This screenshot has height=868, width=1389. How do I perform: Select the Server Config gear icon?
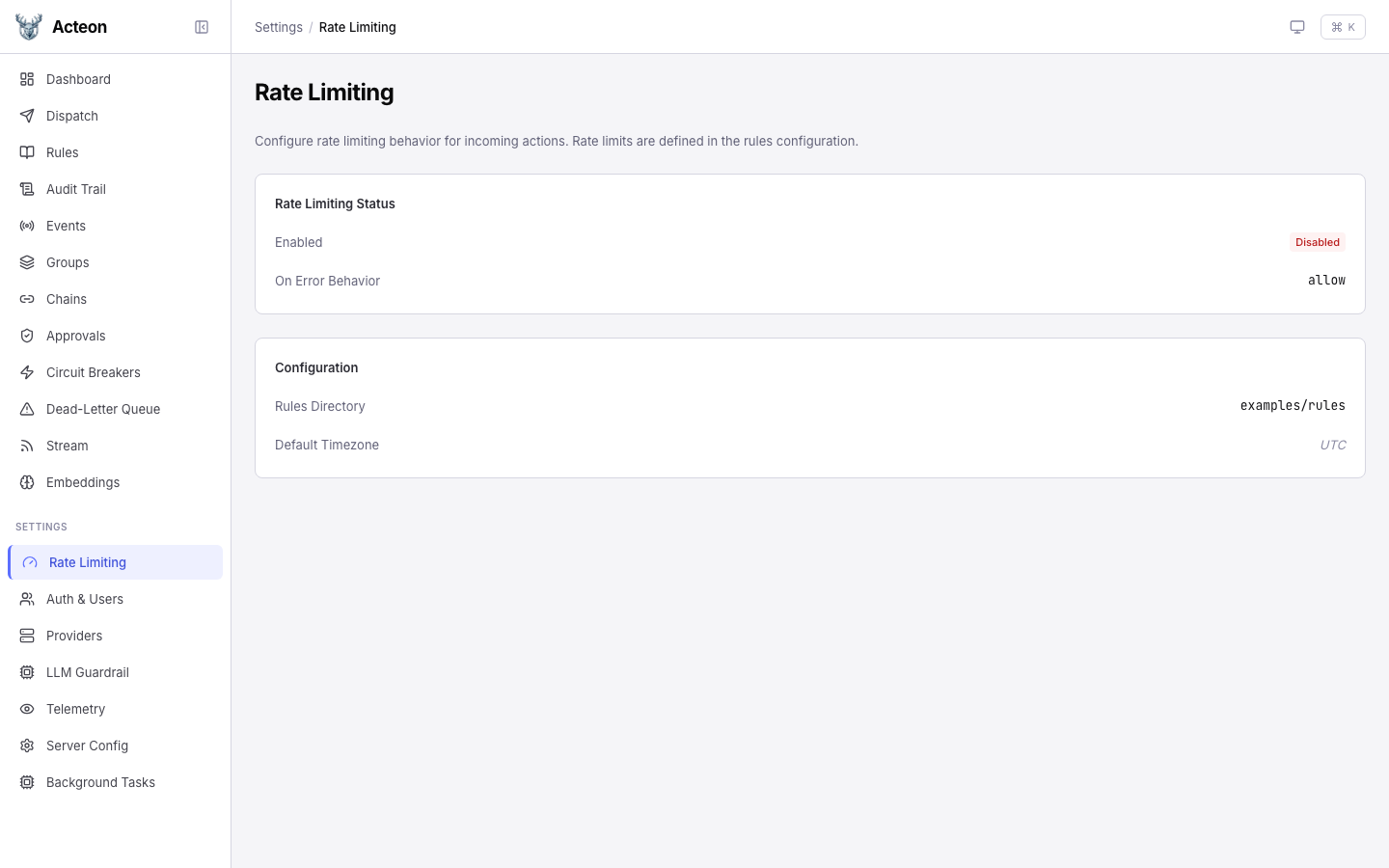(27, 746)
